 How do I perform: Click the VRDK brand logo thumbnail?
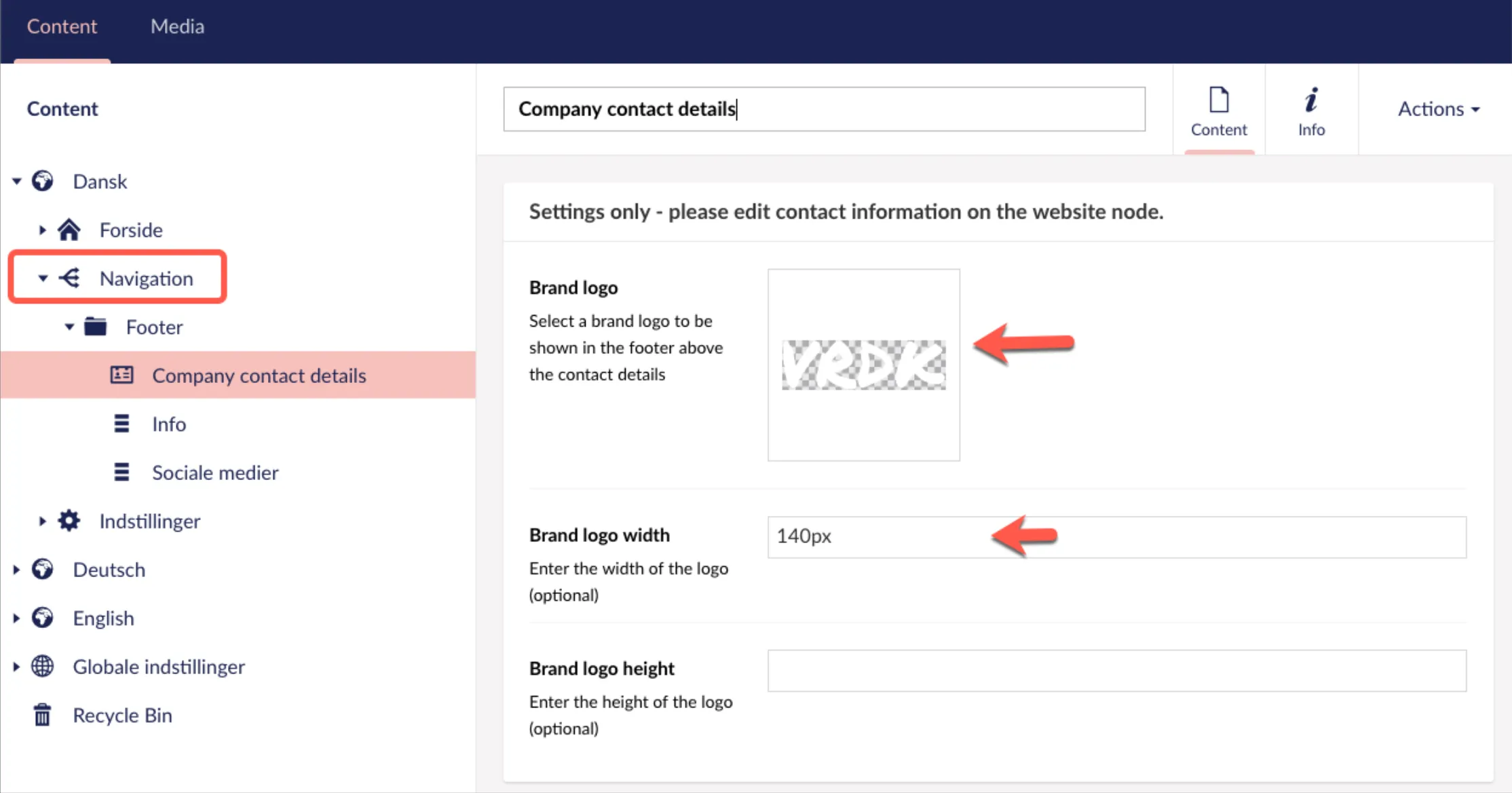pos(863,365)
